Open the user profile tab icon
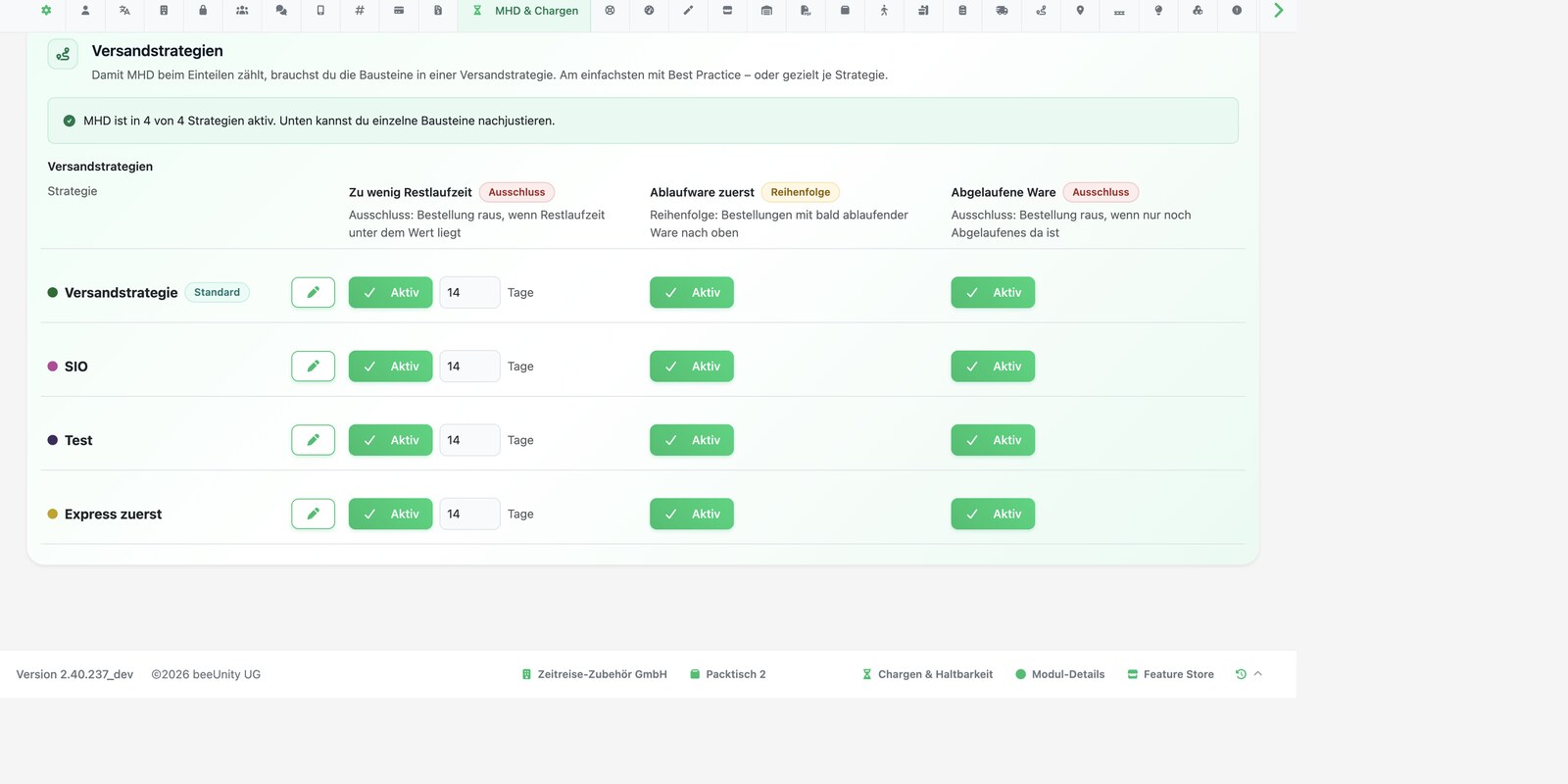 (x=85, y=11)
